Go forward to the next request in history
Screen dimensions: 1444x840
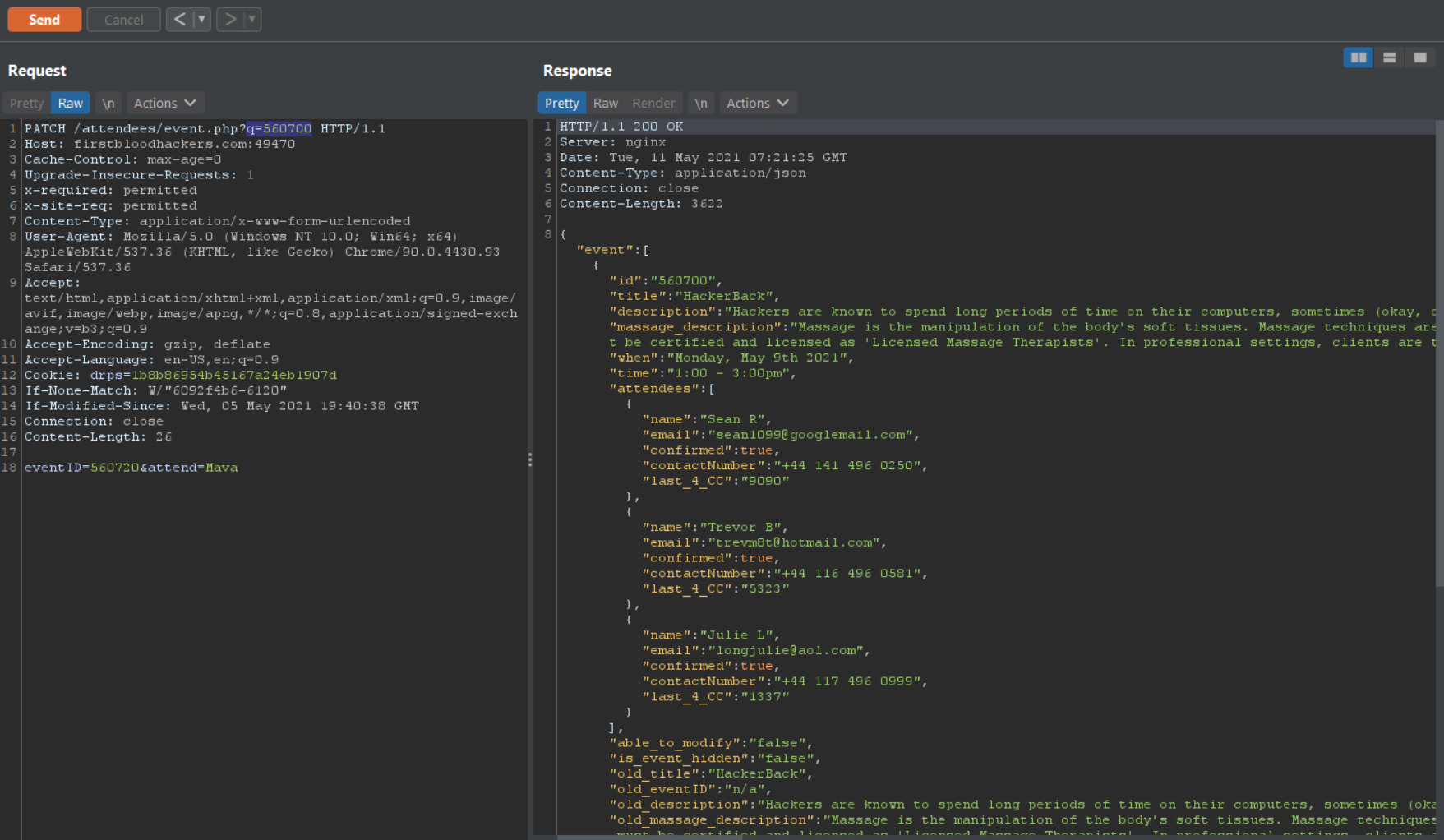[231, 19]
